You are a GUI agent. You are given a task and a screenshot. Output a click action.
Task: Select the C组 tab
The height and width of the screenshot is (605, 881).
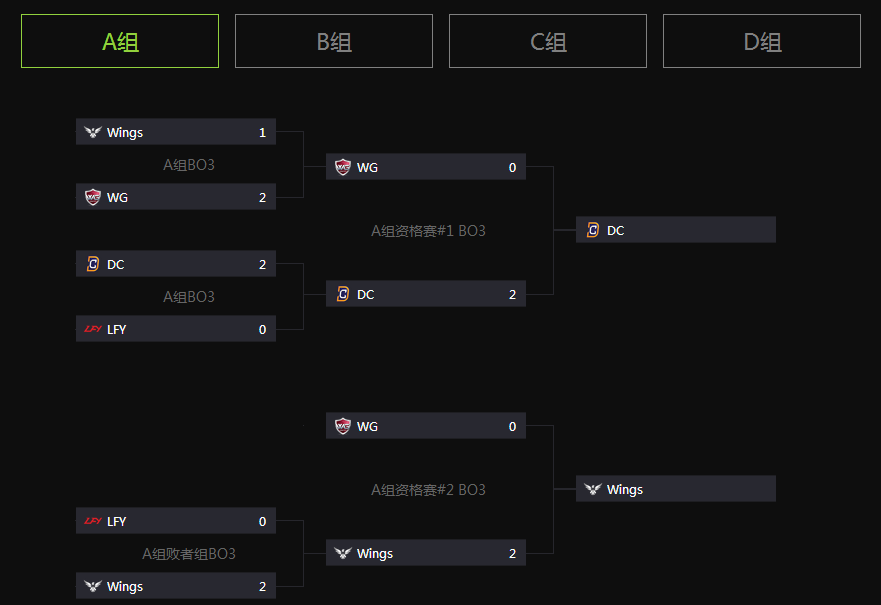point(548,41)
